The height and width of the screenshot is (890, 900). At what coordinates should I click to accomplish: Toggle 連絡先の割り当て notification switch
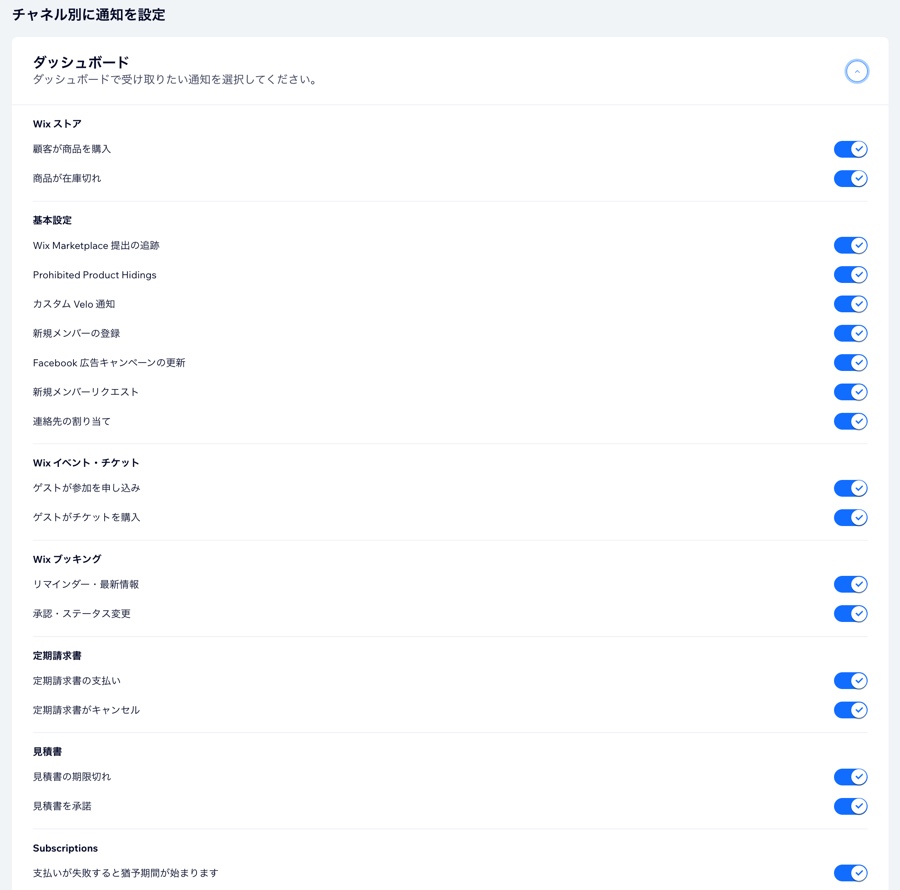[x=851, y=421]
